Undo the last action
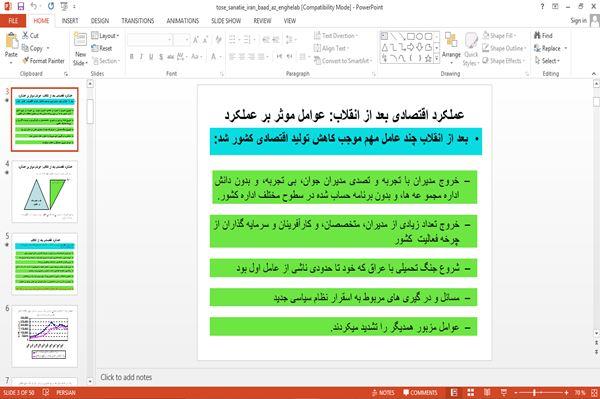This screenshot has height=399, width=600. [34, 7]
